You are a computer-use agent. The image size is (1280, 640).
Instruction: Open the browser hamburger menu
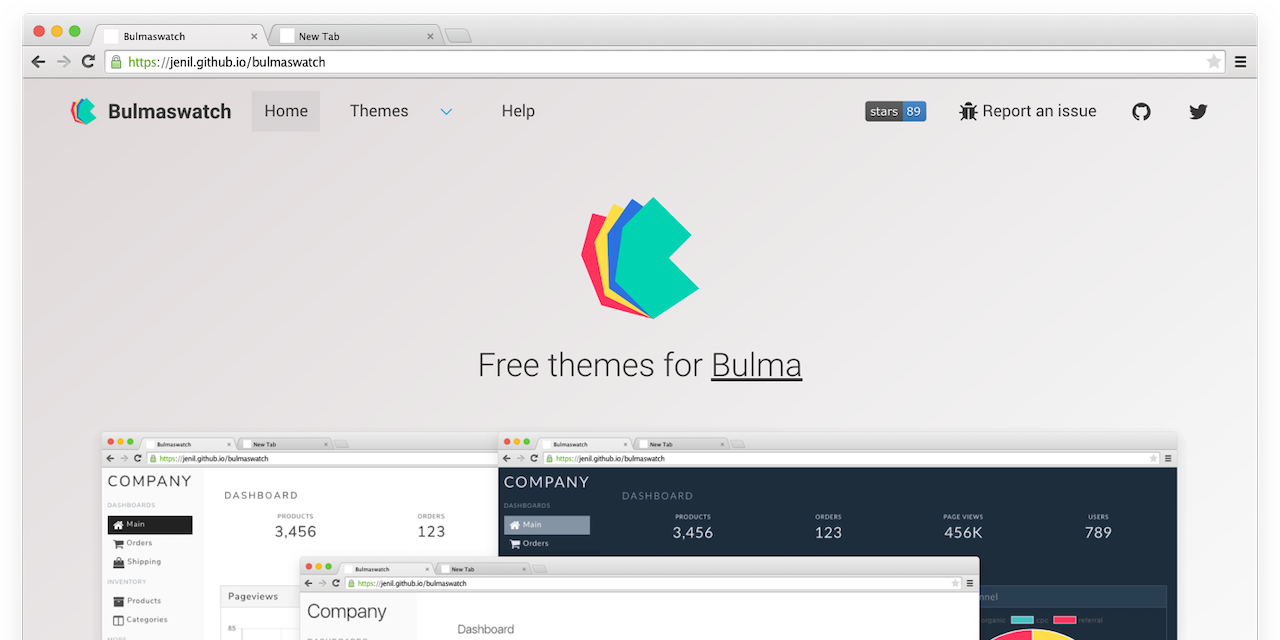point(1241,61)
